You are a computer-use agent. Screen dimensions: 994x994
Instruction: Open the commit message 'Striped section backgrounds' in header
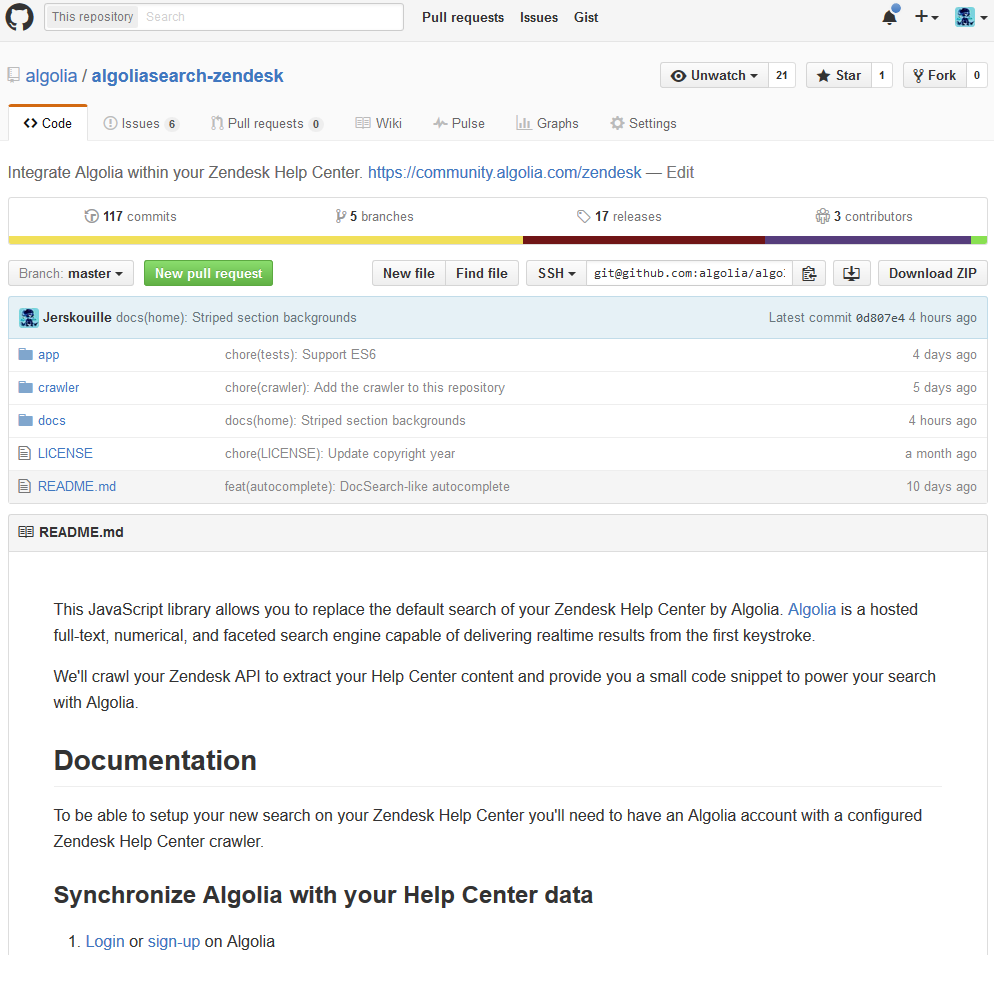(236, 318)
